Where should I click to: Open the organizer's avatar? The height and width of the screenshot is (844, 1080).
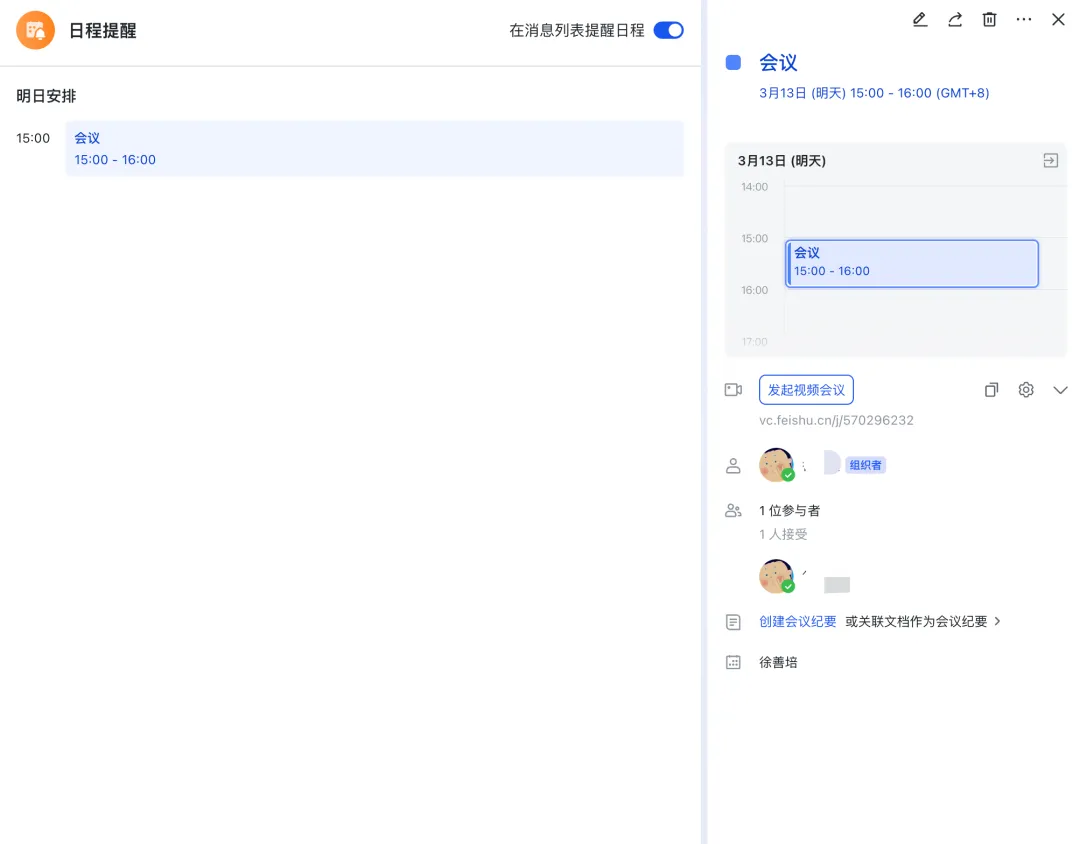(776, 465)
